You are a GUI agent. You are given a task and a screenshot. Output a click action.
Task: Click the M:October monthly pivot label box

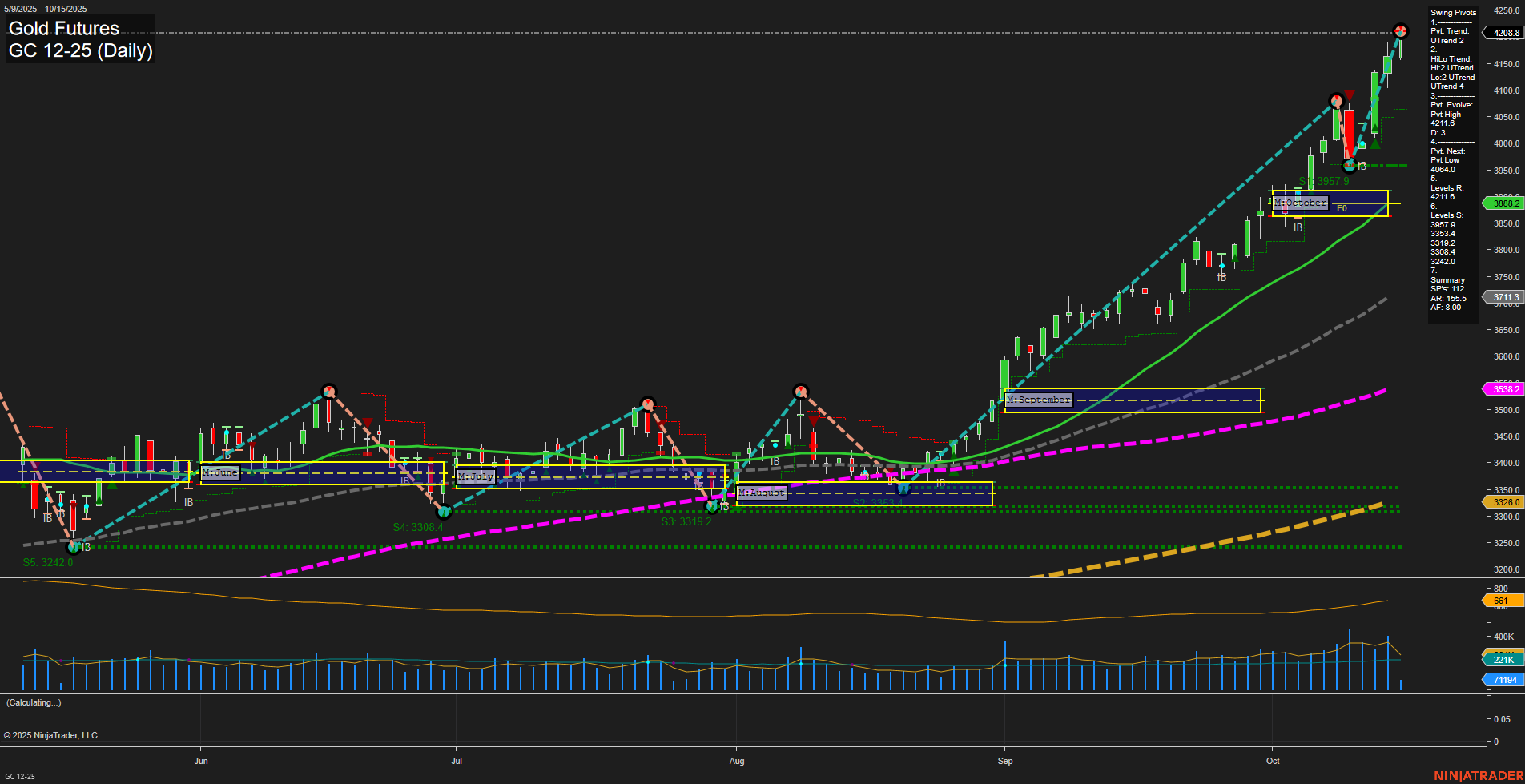coord(1302,202)
